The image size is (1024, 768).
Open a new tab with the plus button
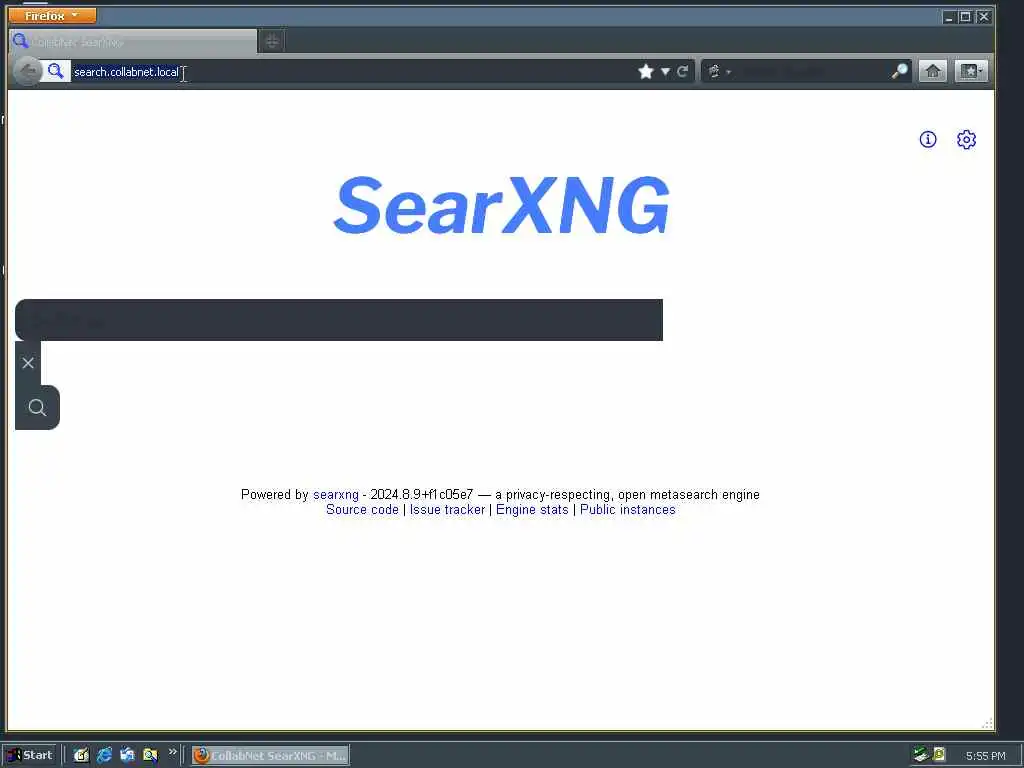tap(272, 42)
